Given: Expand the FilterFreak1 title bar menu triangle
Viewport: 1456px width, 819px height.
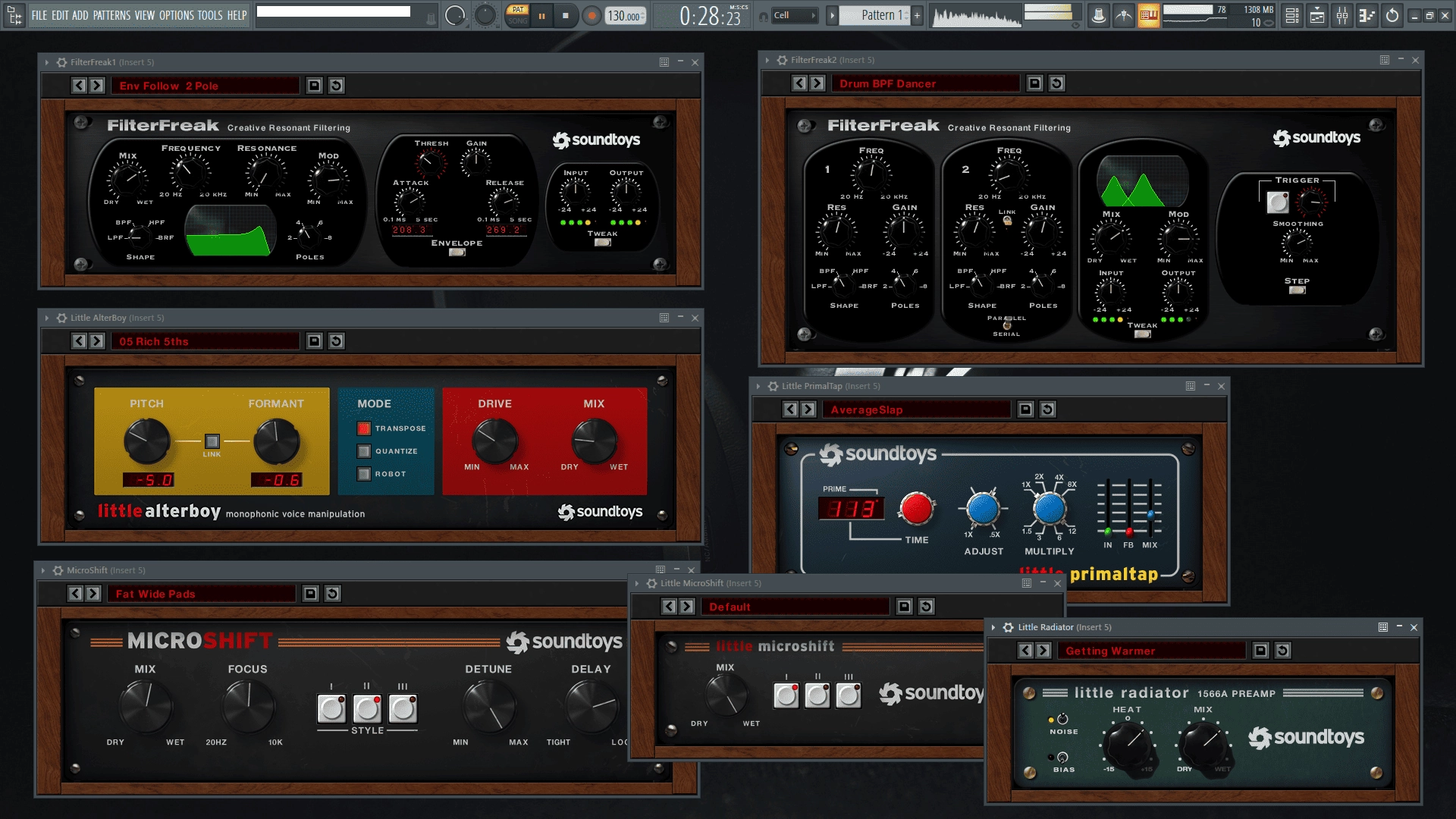Looking at the screenshot, I should 47,62.
